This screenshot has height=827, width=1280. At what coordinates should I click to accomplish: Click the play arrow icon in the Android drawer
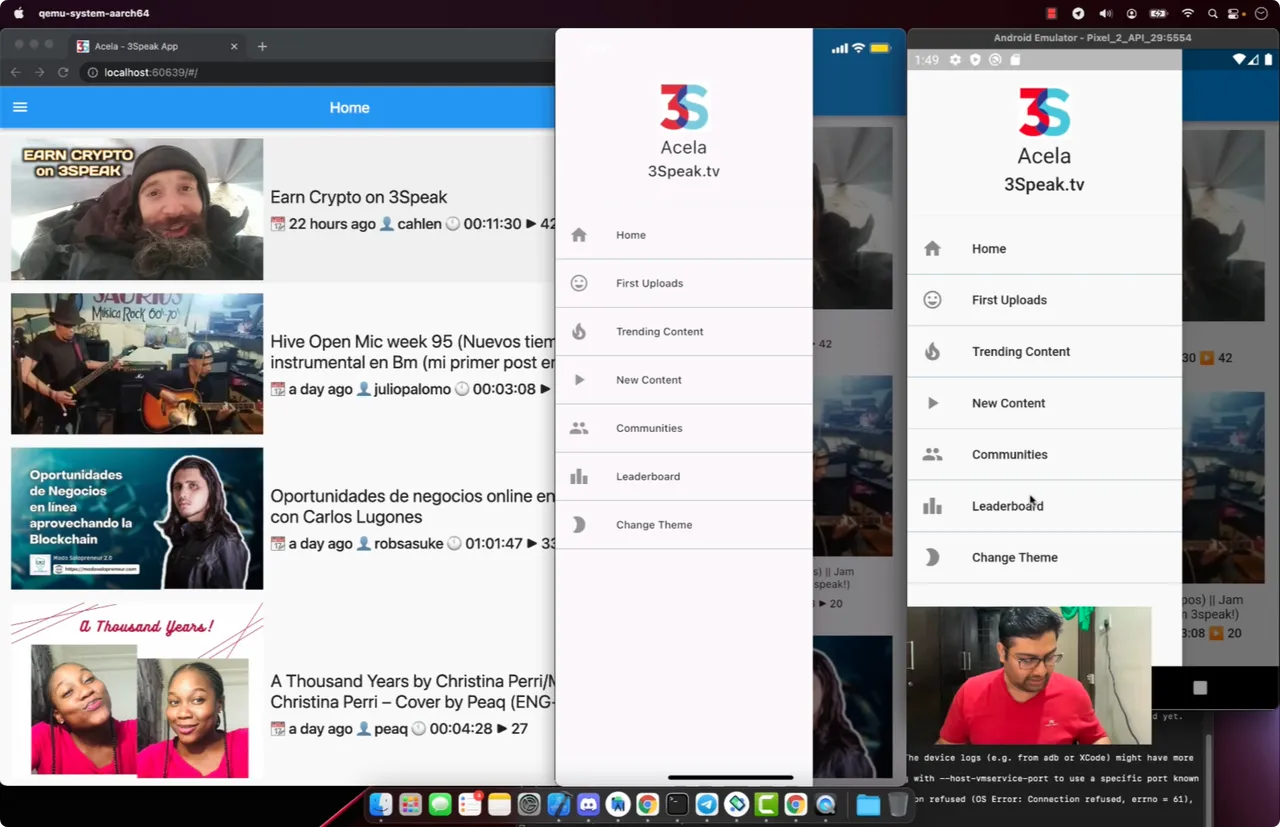pyautogui.click(x=933, y=403)
